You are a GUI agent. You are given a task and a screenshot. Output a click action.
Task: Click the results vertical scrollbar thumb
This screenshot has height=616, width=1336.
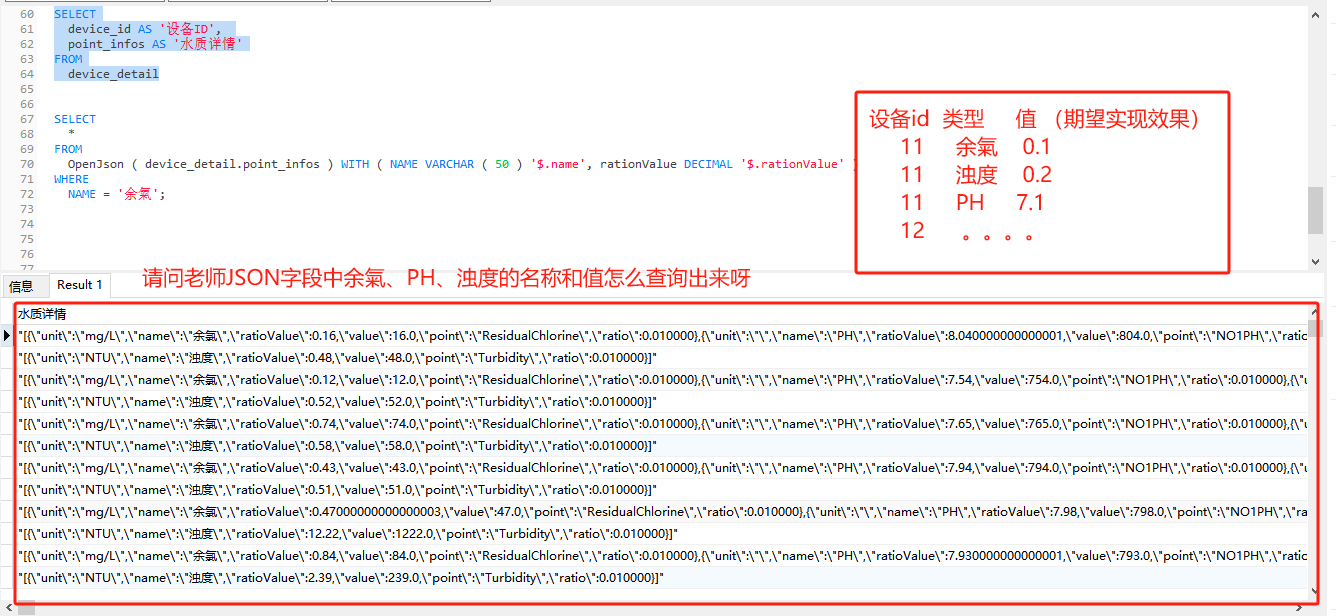[1316, 328]
